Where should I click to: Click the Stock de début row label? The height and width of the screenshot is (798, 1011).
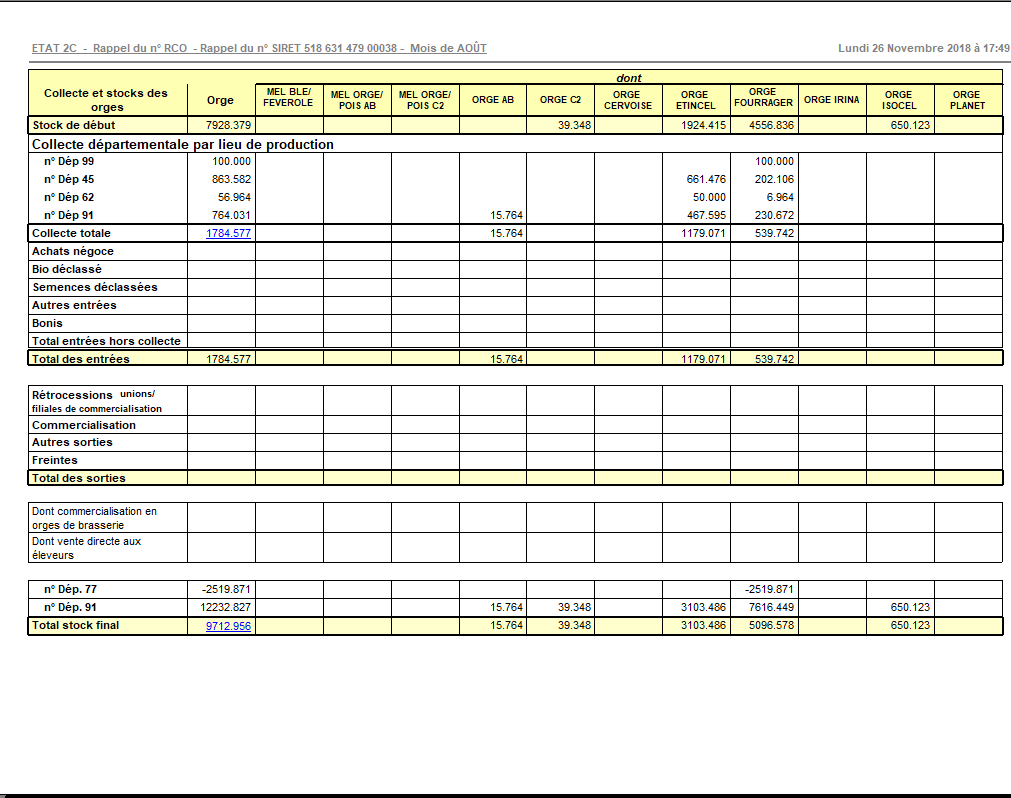(73, 125)
